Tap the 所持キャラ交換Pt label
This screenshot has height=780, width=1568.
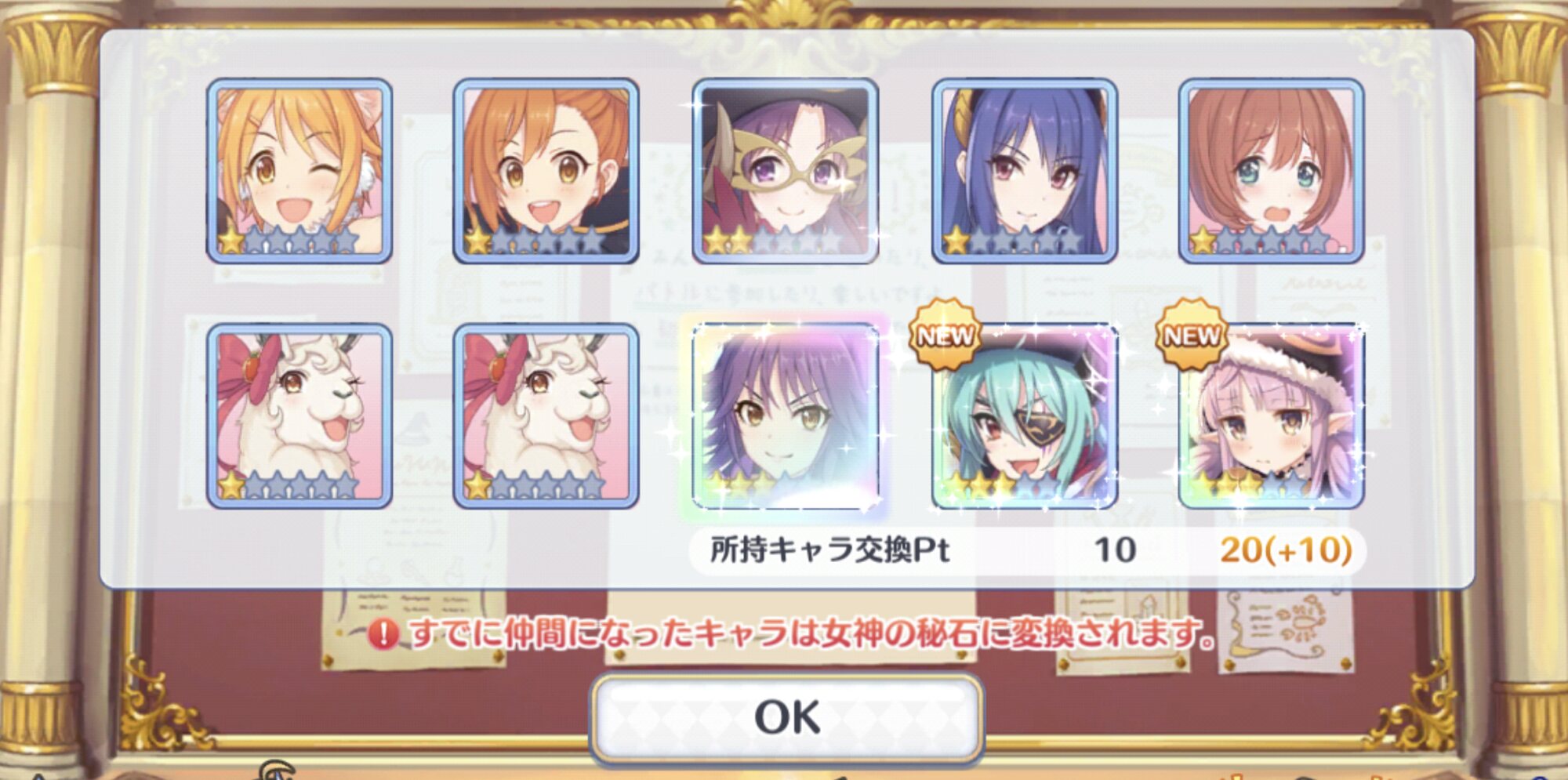[829, 550]
